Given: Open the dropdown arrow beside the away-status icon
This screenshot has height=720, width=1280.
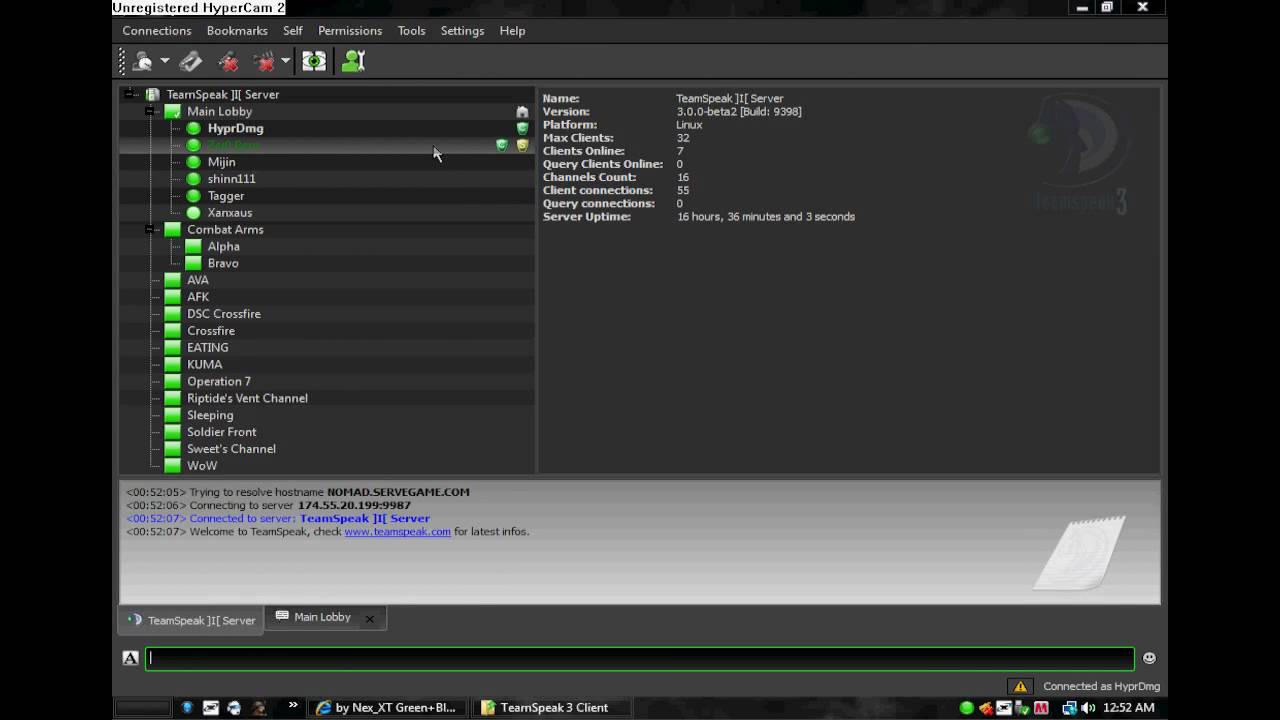Looking at the screenshot, I should point(165,62).
